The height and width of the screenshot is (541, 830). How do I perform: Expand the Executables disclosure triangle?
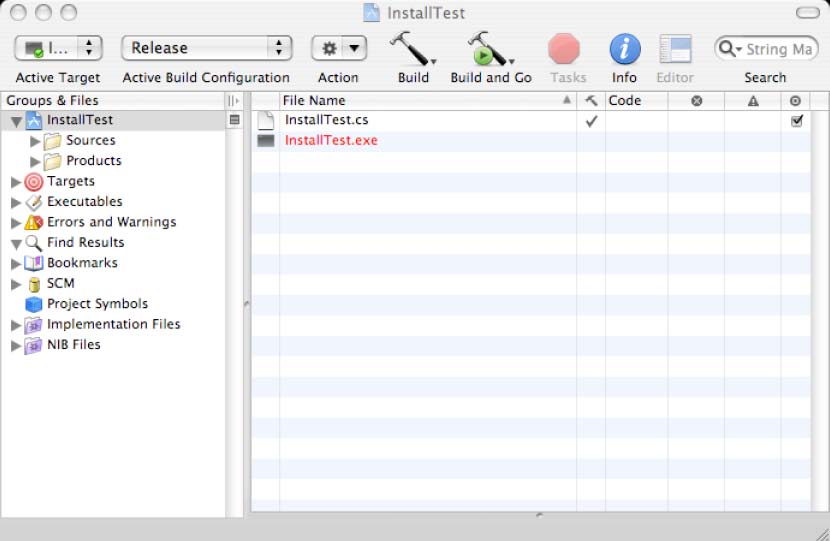(x=16, y=203)
